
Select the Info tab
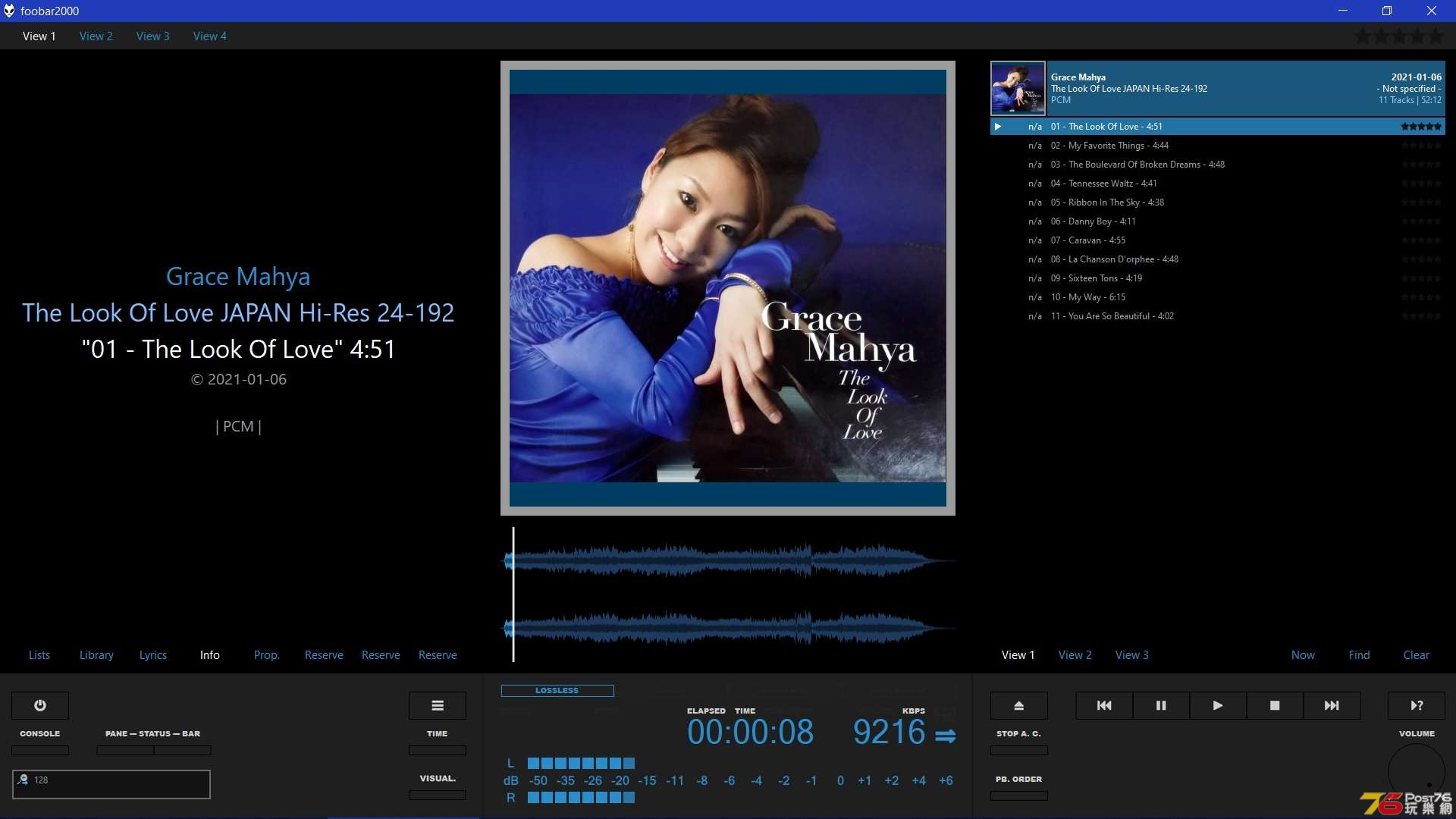(210, 654)
